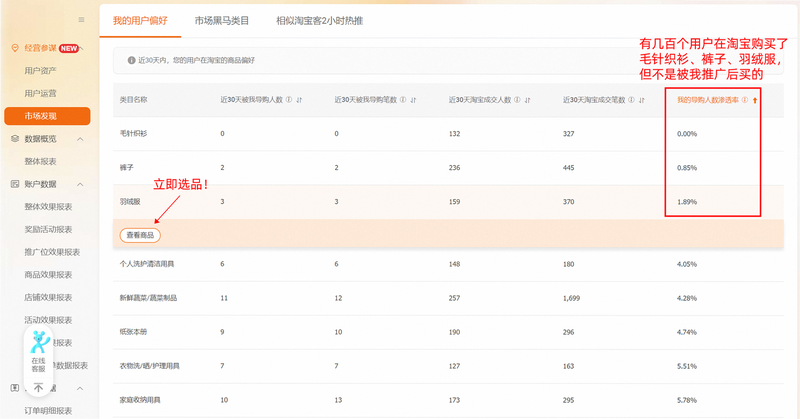Collapse the 经营参谋 section chevron
The height and width of the screenshot is (419, 800).
(x=81, y=48)
